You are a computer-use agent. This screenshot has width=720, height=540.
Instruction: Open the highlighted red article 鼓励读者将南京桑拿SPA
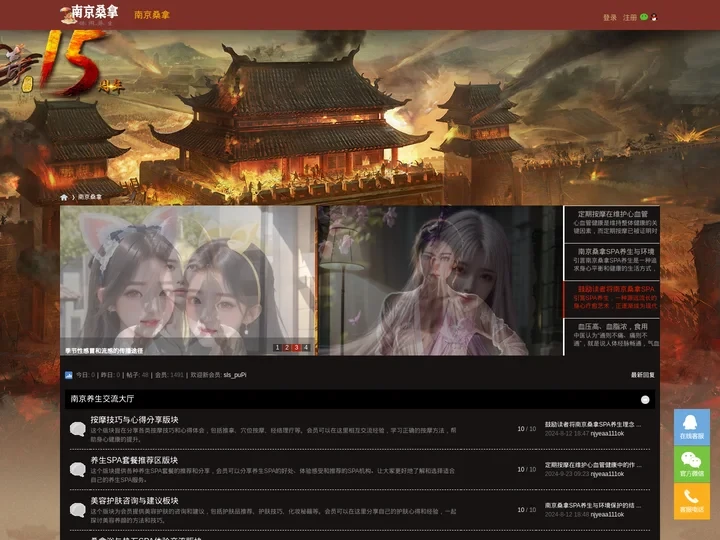coord(616,289)
